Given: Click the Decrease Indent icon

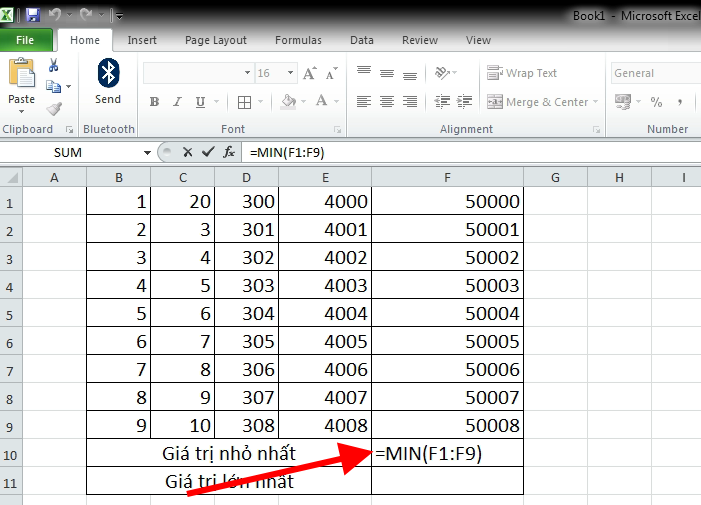Looking at the screenshot, I should tap(442, 102).
